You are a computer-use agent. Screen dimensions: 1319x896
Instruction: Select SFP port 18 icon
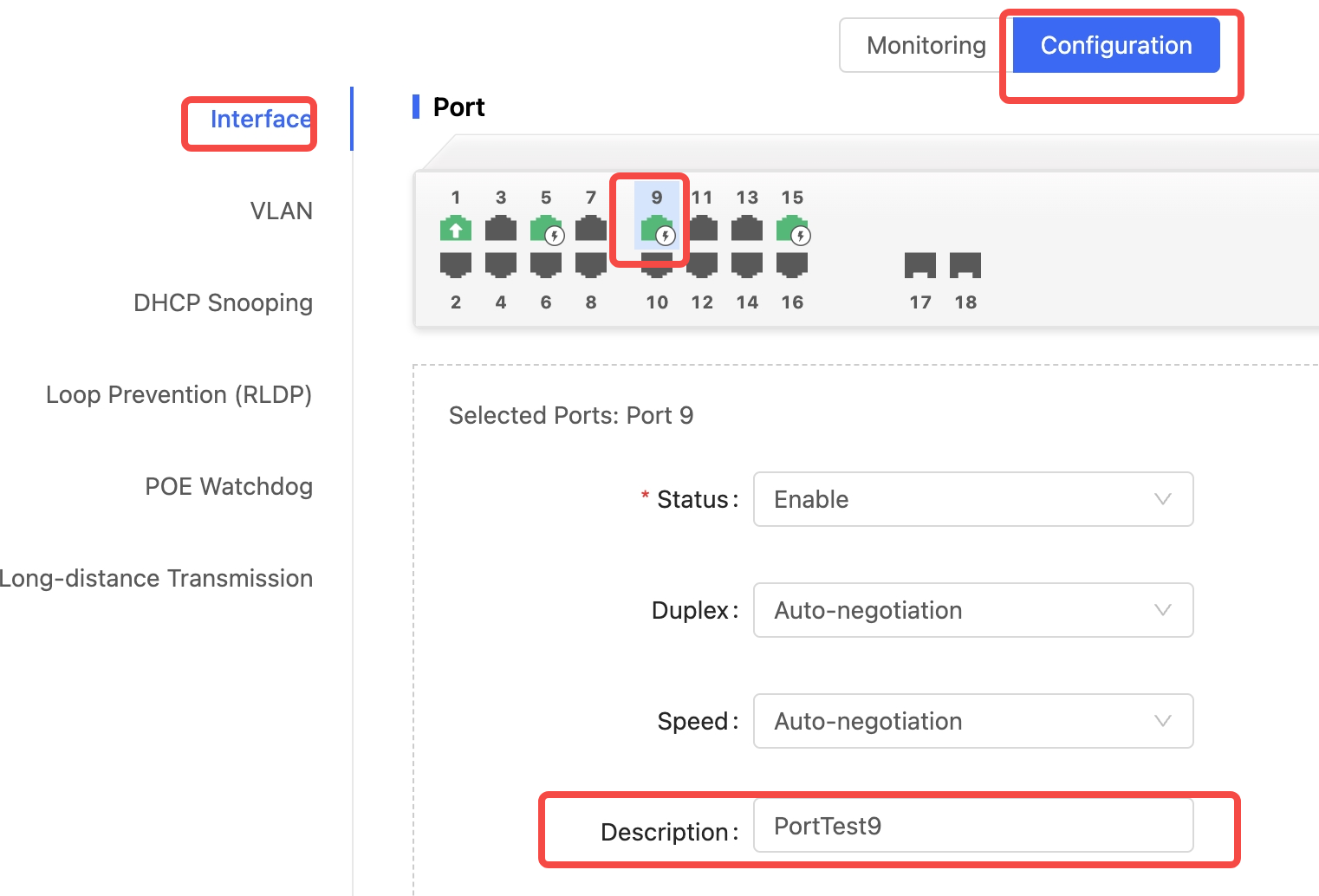coord(965,265)
